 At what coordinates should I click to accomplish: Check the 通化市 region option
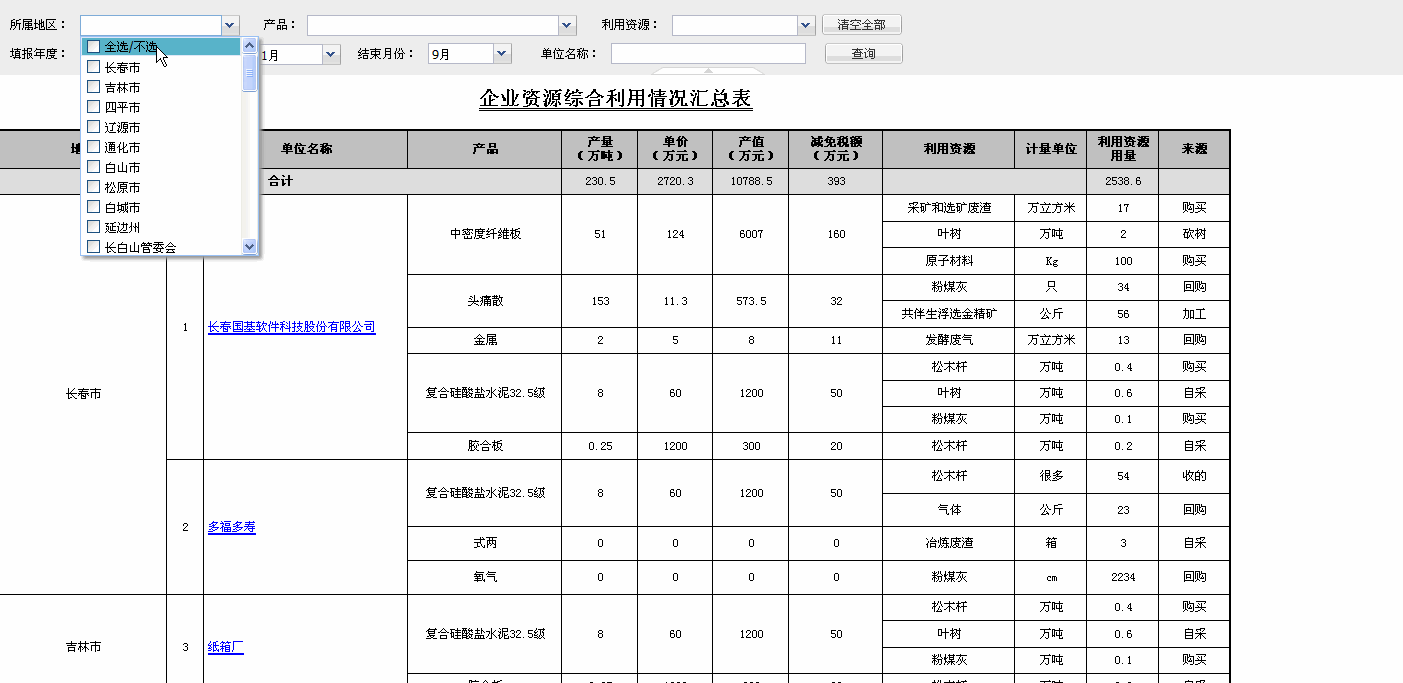(x=93, y=147)
